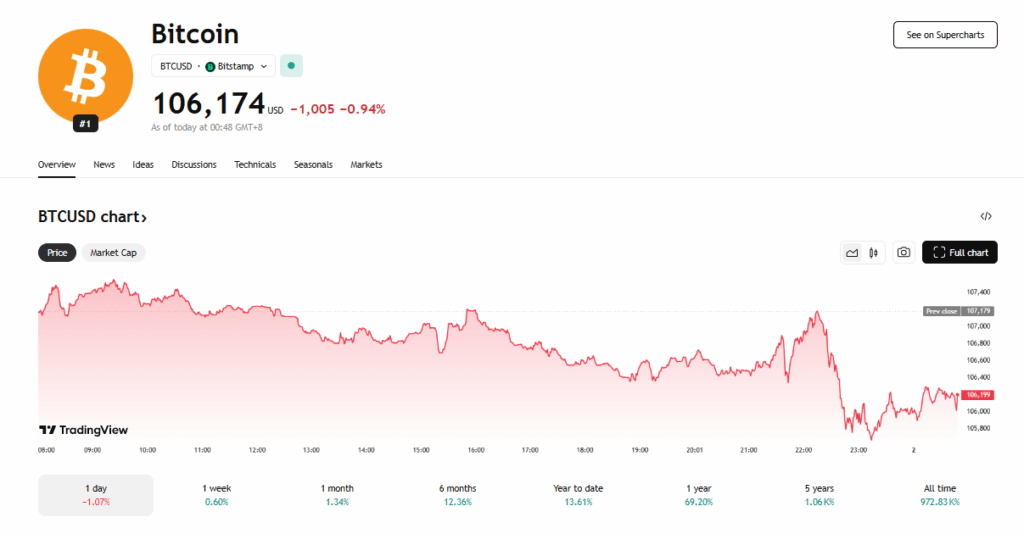Image resolution: width=1024 pixels, height=534 pixels.
Task: Select the Price toggle
Action: point(57,253)
